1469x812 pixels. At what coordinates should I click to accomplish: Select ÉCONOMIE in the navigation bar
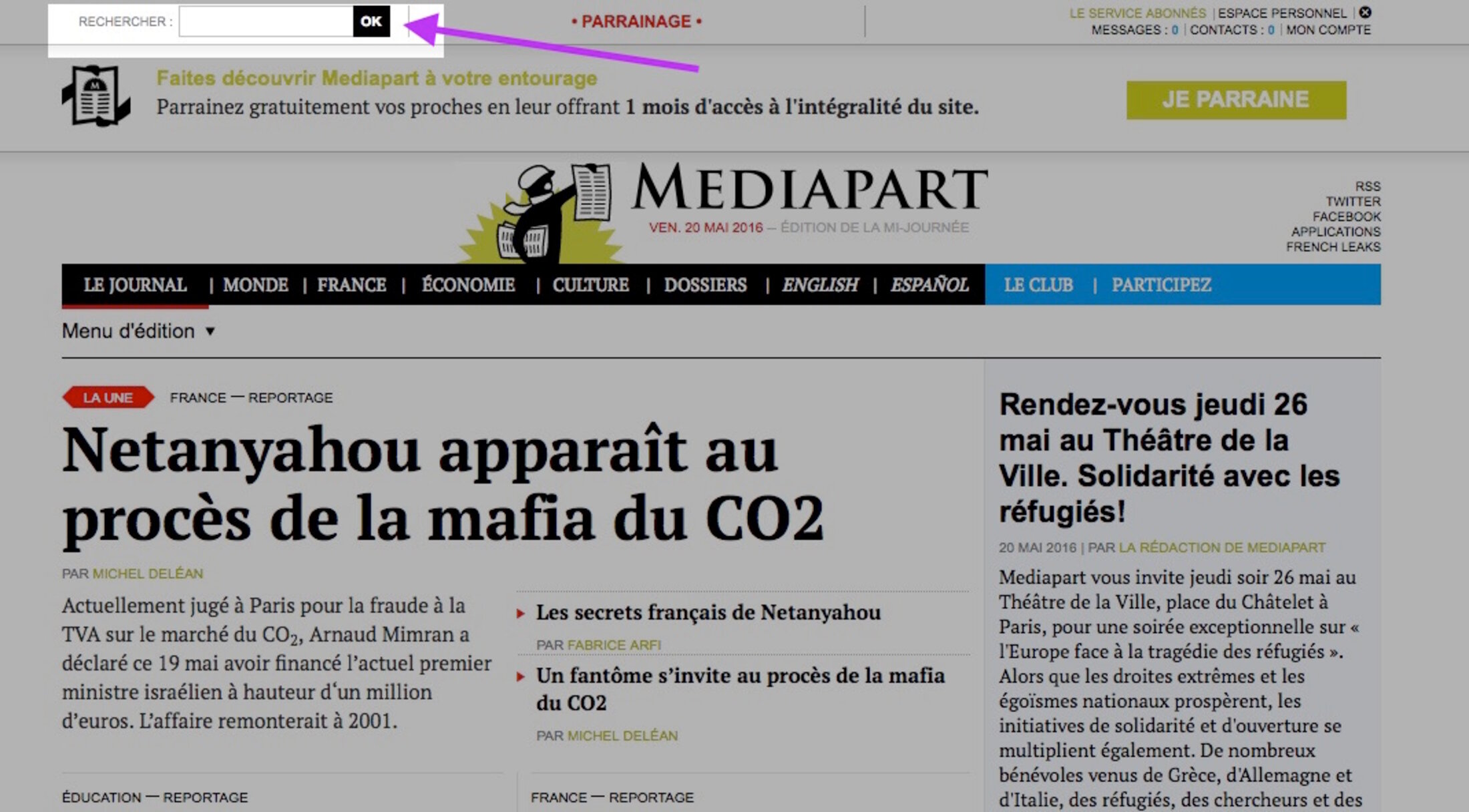tap(468, 285)
